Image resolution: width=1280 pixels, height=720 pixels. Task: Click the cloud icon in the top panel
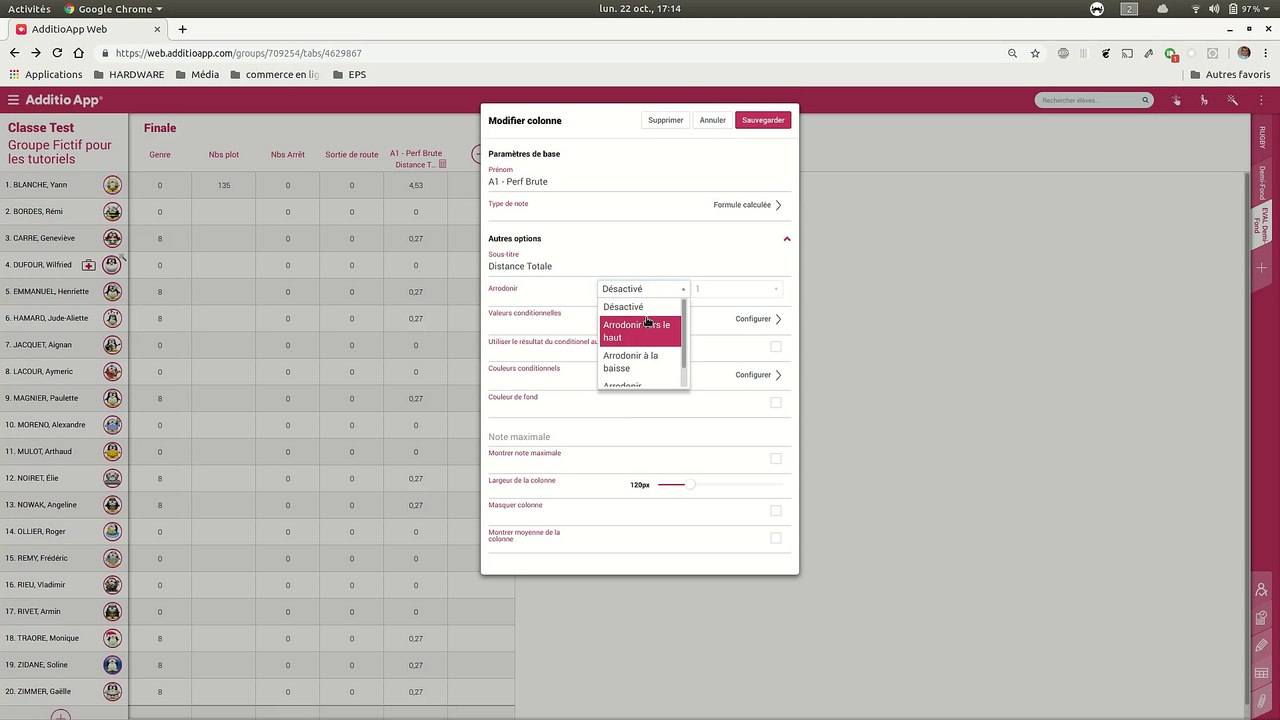[1162, 9]
